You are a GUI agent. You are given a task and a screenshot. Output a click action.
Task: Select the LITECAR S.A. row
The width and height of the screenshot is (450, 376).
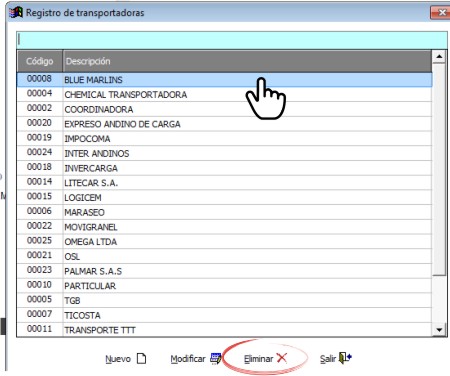click(x=224, y=183)
